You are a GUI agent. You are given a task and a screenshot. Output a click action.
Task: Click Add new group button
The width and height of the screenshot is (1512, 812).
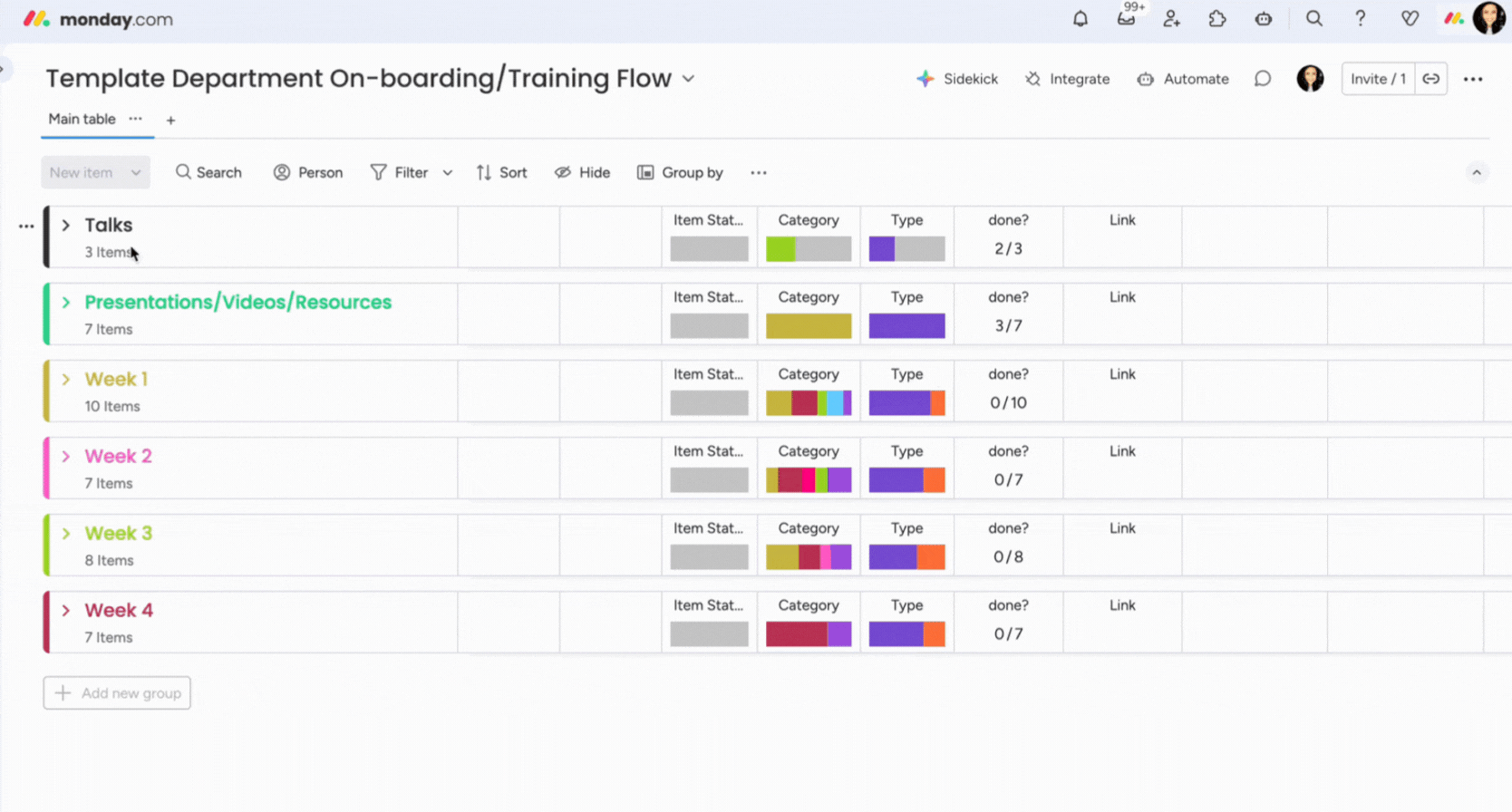pos(117,693)
